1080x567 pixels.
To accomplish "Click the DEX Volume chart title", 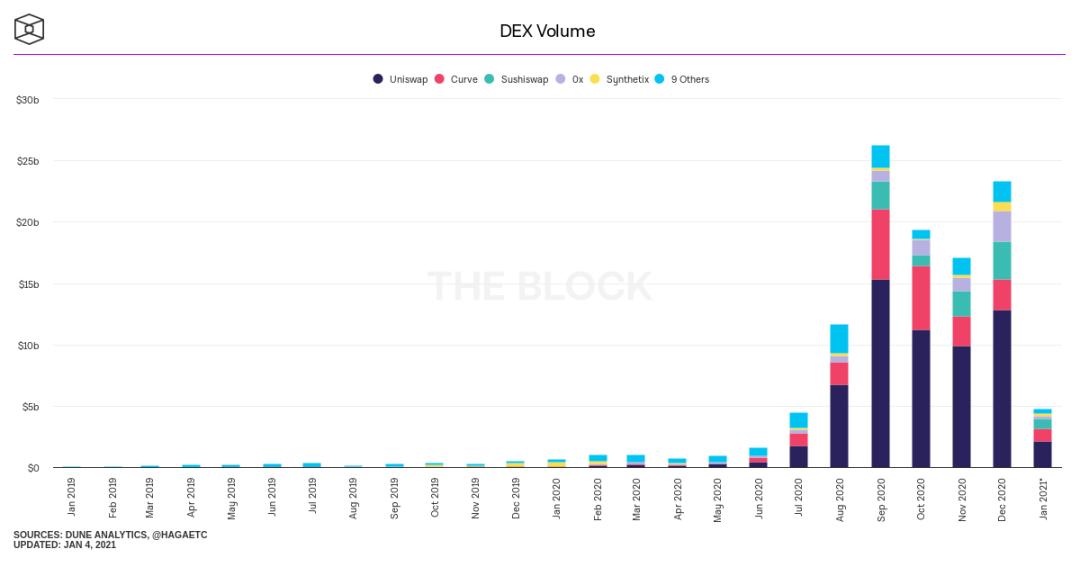I will tap(548, 31).
